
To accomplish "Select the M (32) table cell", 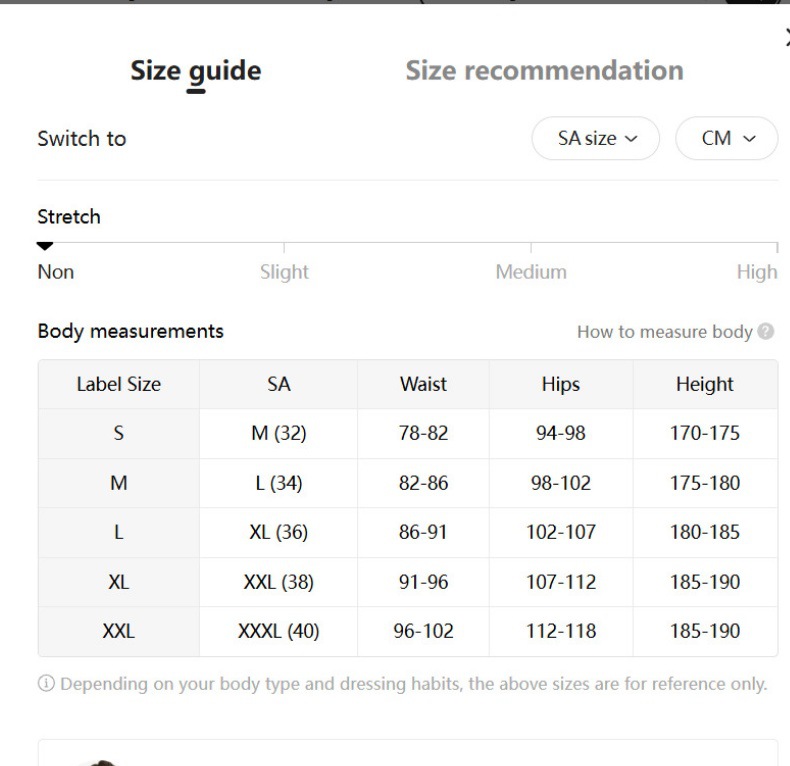I will [279, 434].
